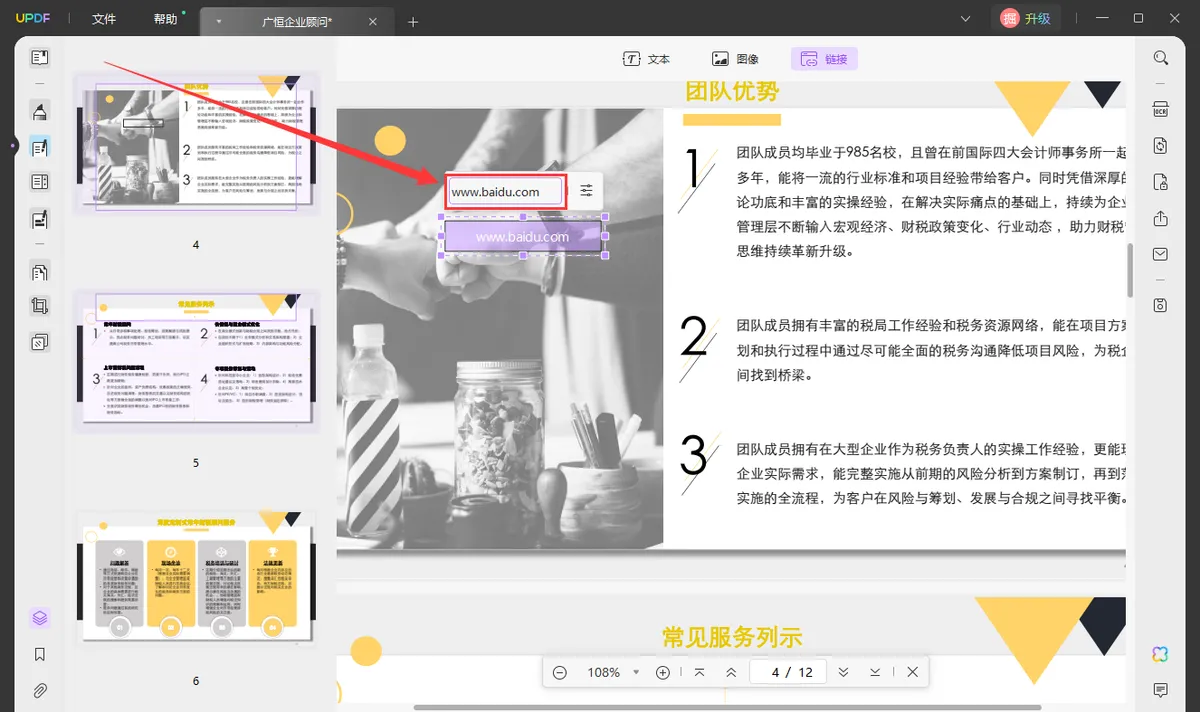The image size is (1200, 712).
Task: Open the reader mode icon in left sidebar
Action: click(x=39, y=58)
